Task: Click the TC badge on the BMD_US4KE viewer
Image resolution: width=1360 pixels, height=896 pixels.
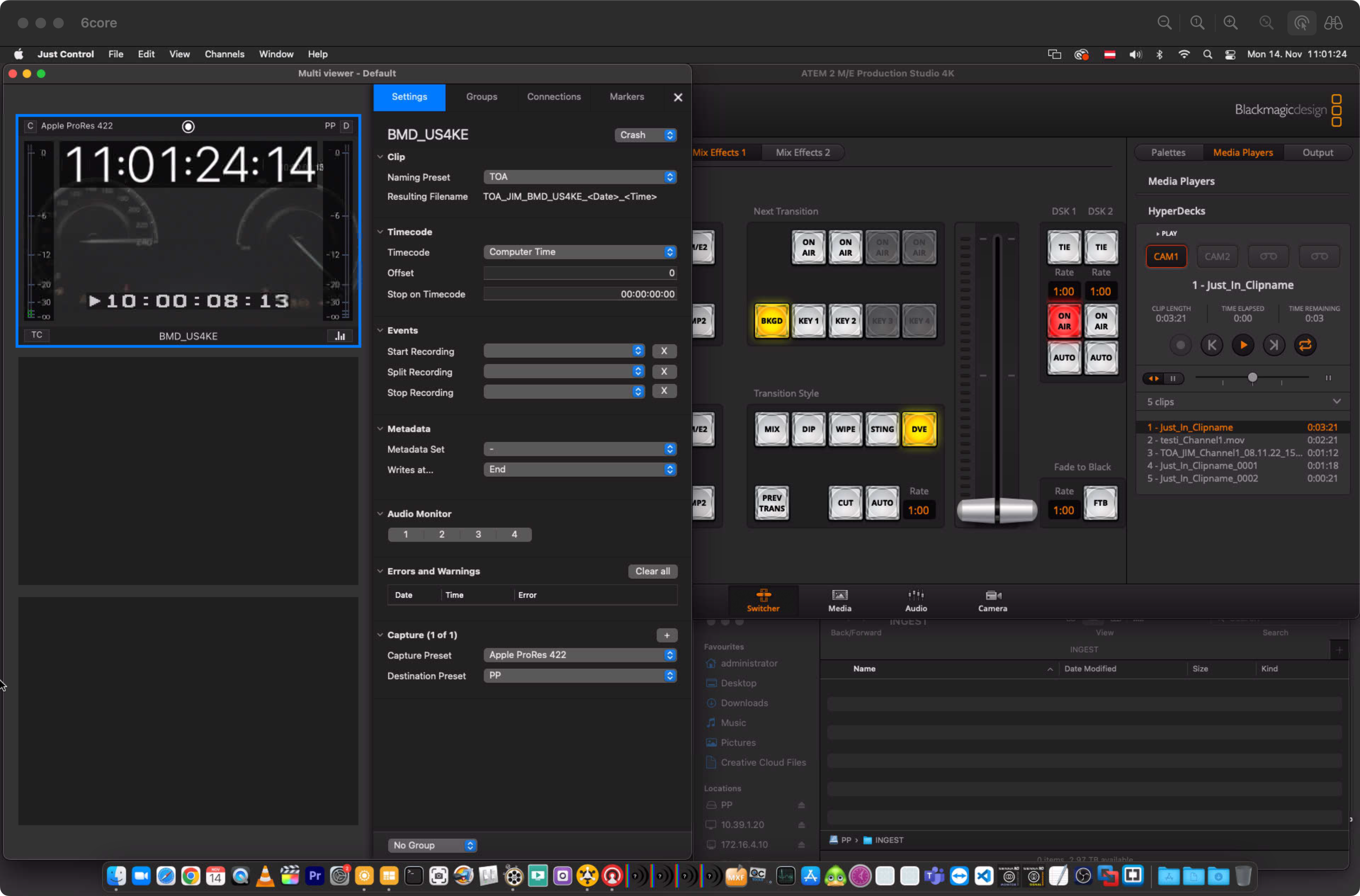Action: coord(37,335)
